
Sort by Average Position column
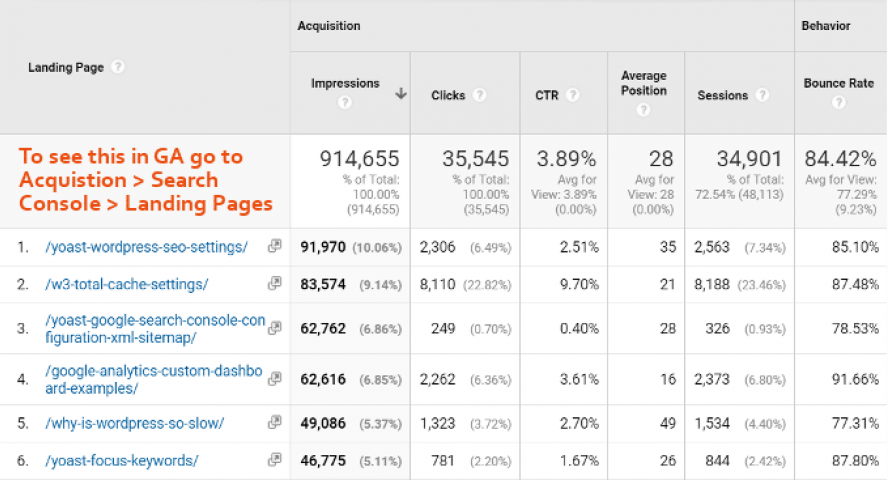point(644,83)
